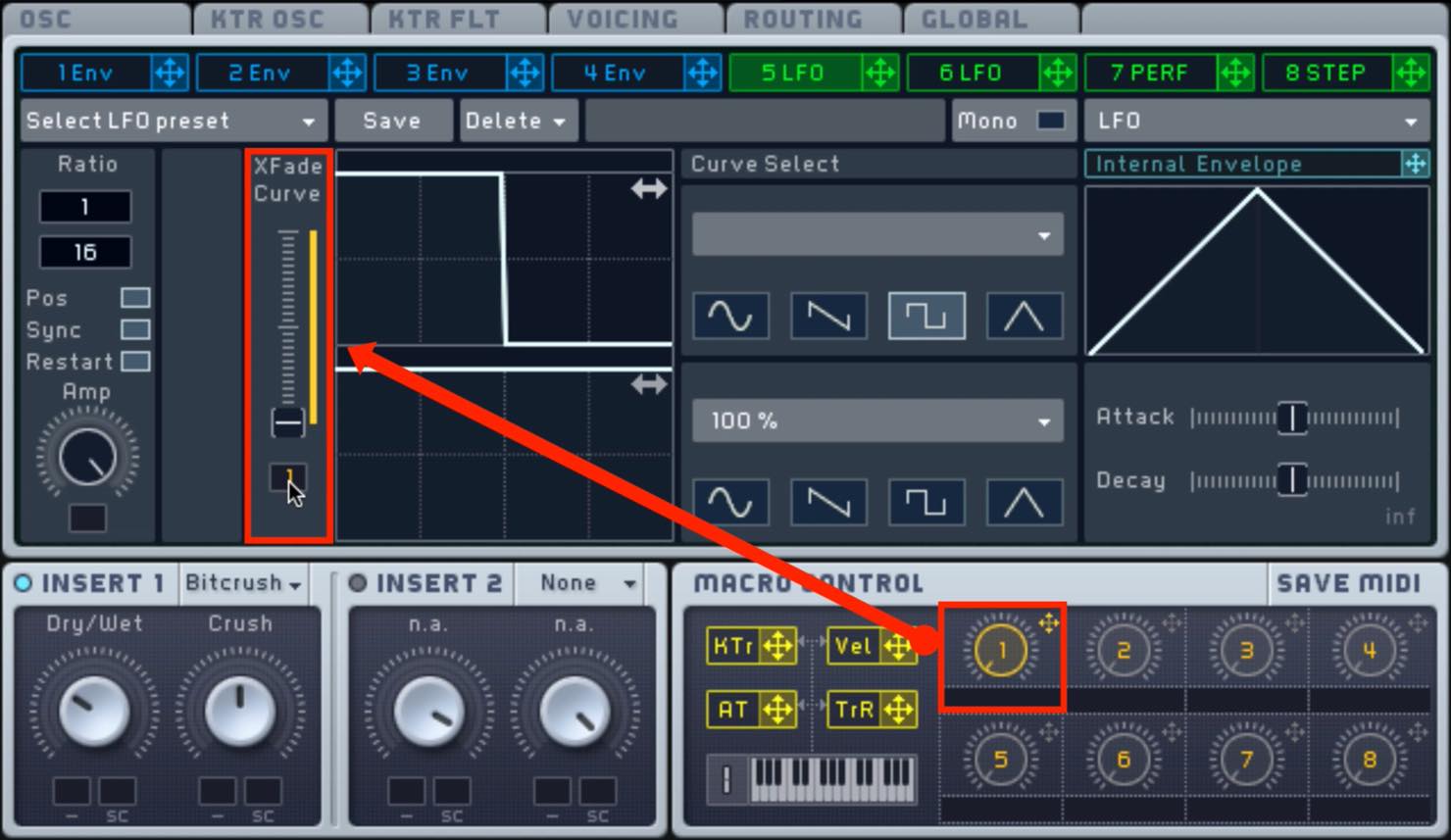Click the XFade Curve slider handle

click(x=288, y=422)
